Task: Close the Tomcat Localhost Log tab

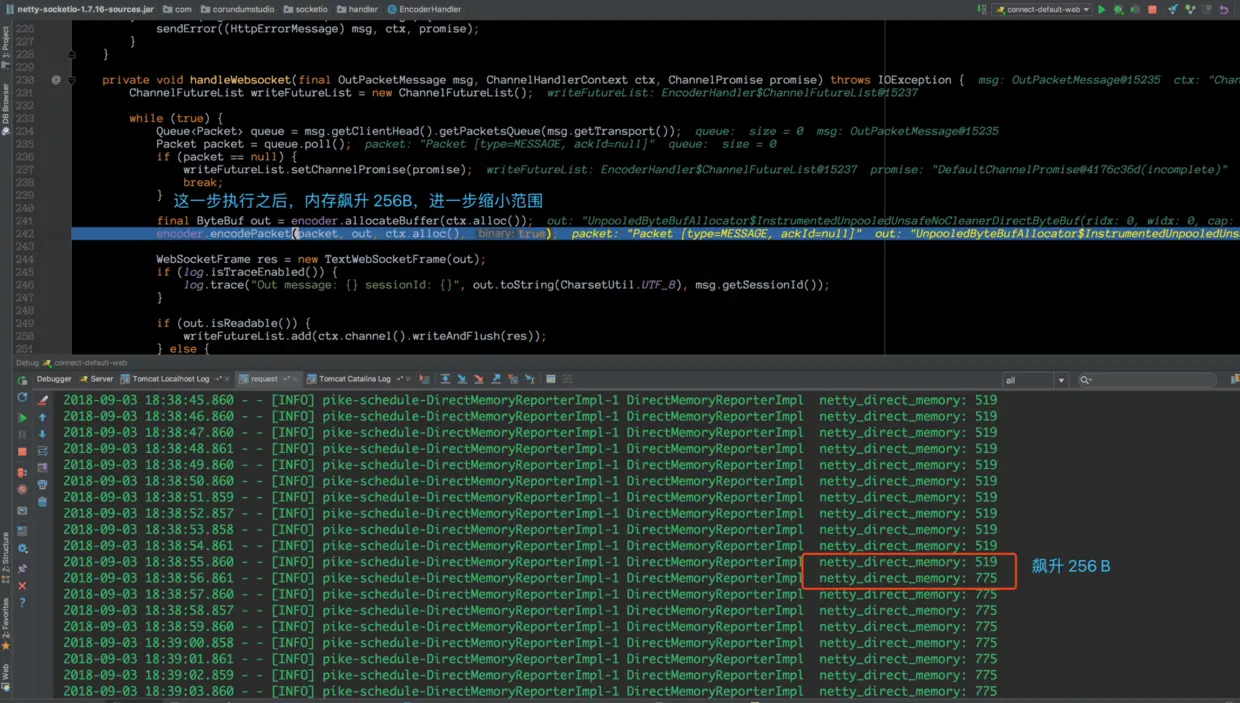Action: click(x=227, y=380)
